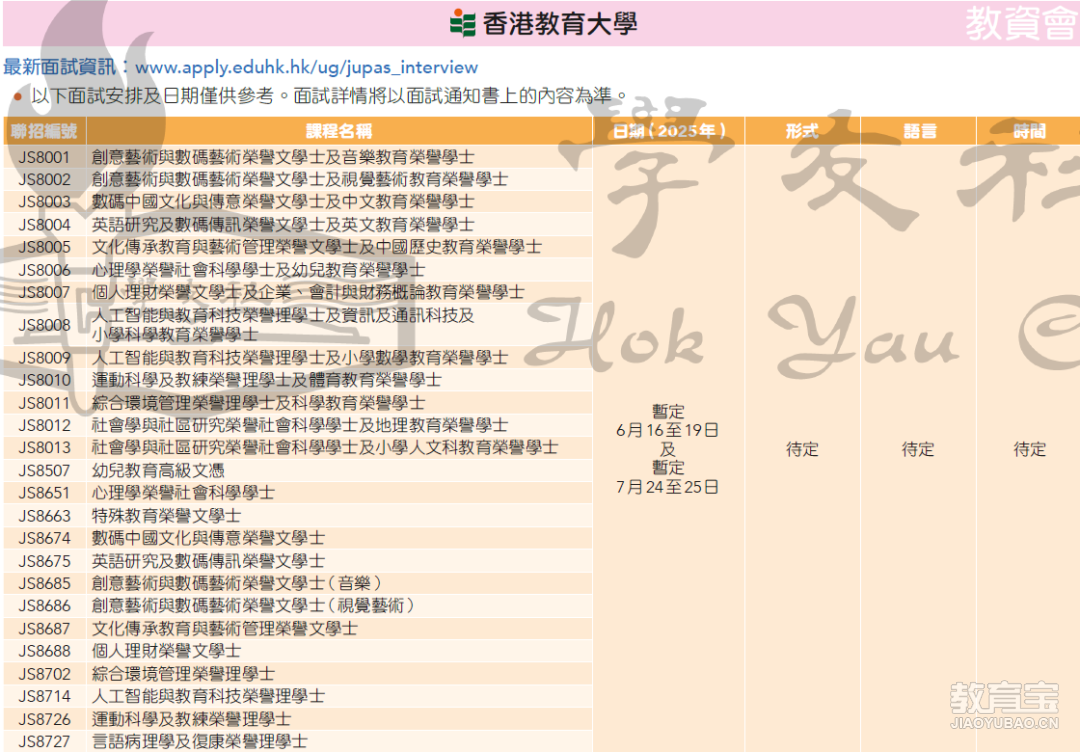Select course 心理學榮譽社會科學學士及幼兒教育榮譽學士

[x=258, y=270]
